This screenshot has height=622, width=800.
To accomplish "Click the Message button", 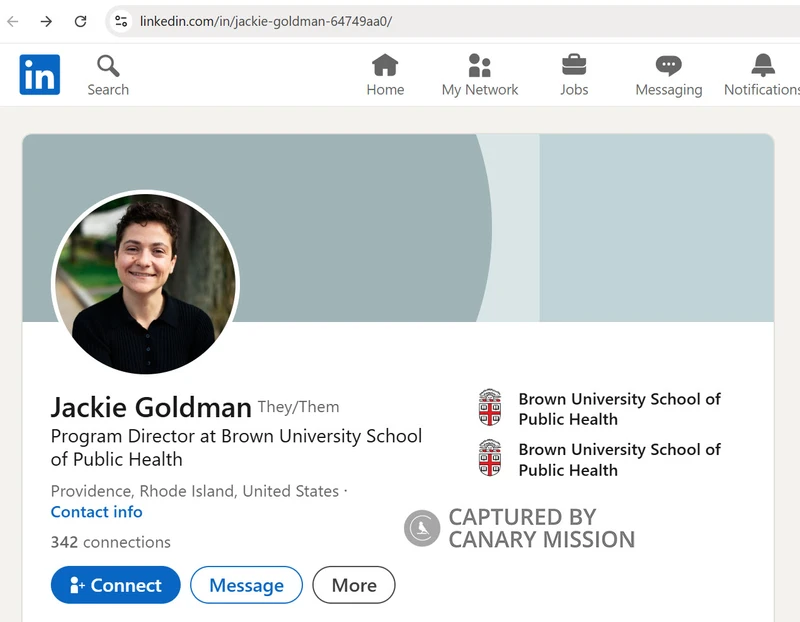I will point(246,585).
